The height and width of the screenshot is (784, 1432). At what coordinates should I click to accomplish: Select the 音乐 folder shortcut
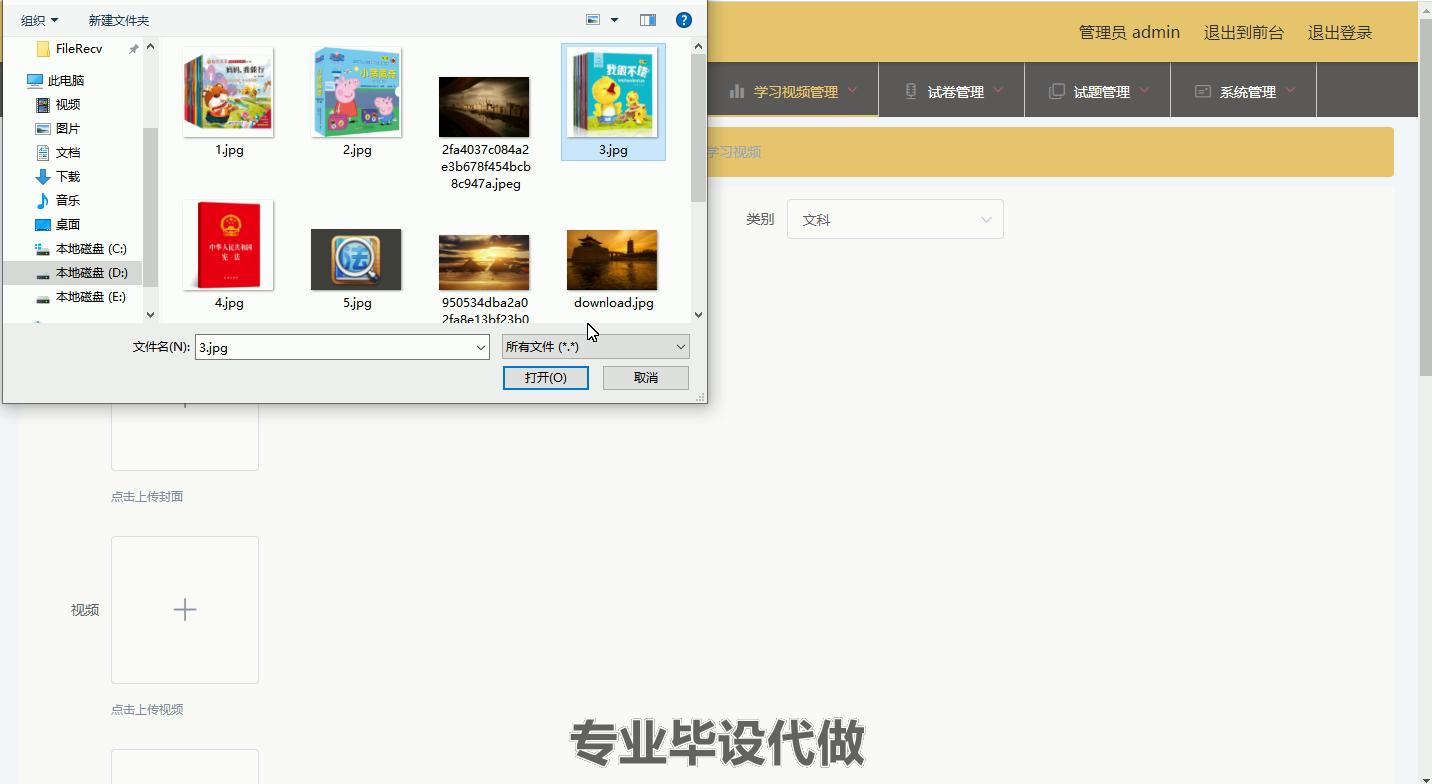click(x=66, y=200)
